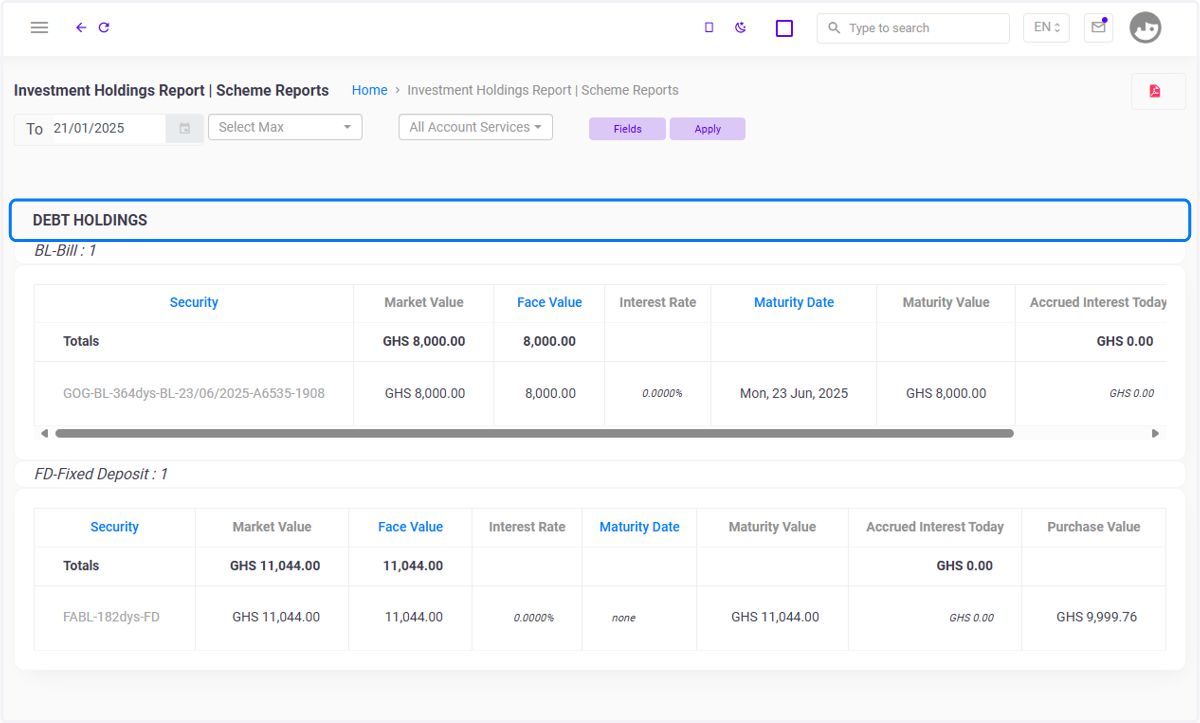Open the All Account Services dropdown
This screenshot has width=1200, height=723.
pyautogui.click(x=475, y=127)
